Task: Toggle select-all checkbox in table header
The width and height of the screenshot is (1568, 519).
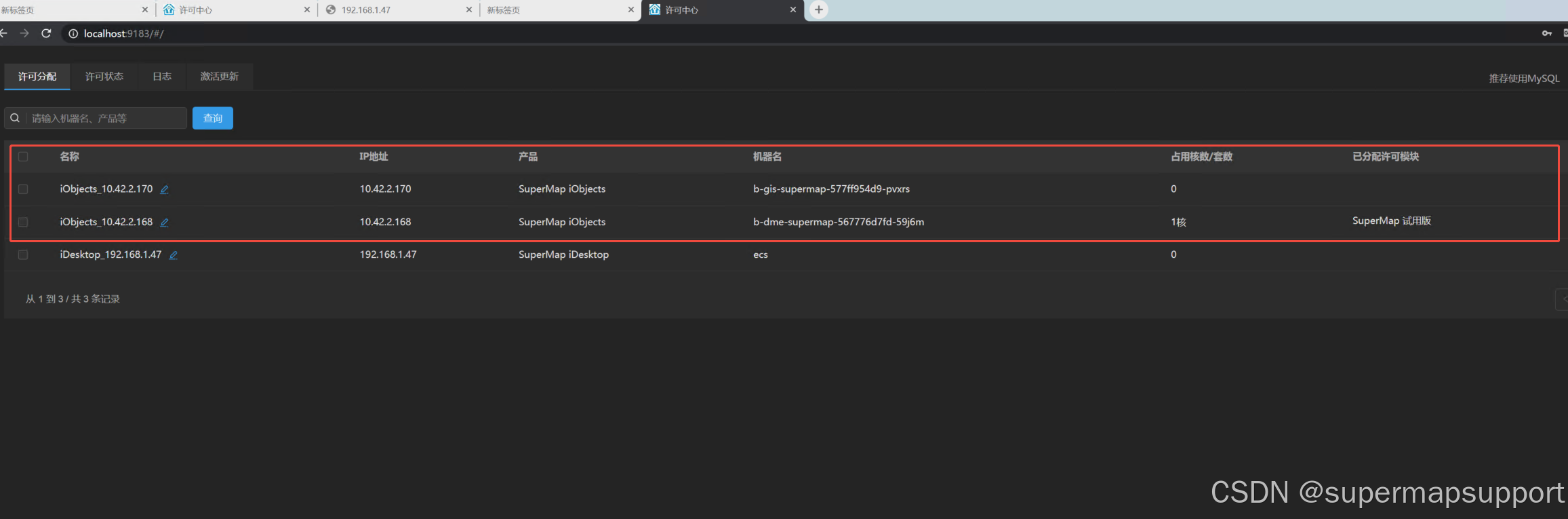Action: point(23,157)
